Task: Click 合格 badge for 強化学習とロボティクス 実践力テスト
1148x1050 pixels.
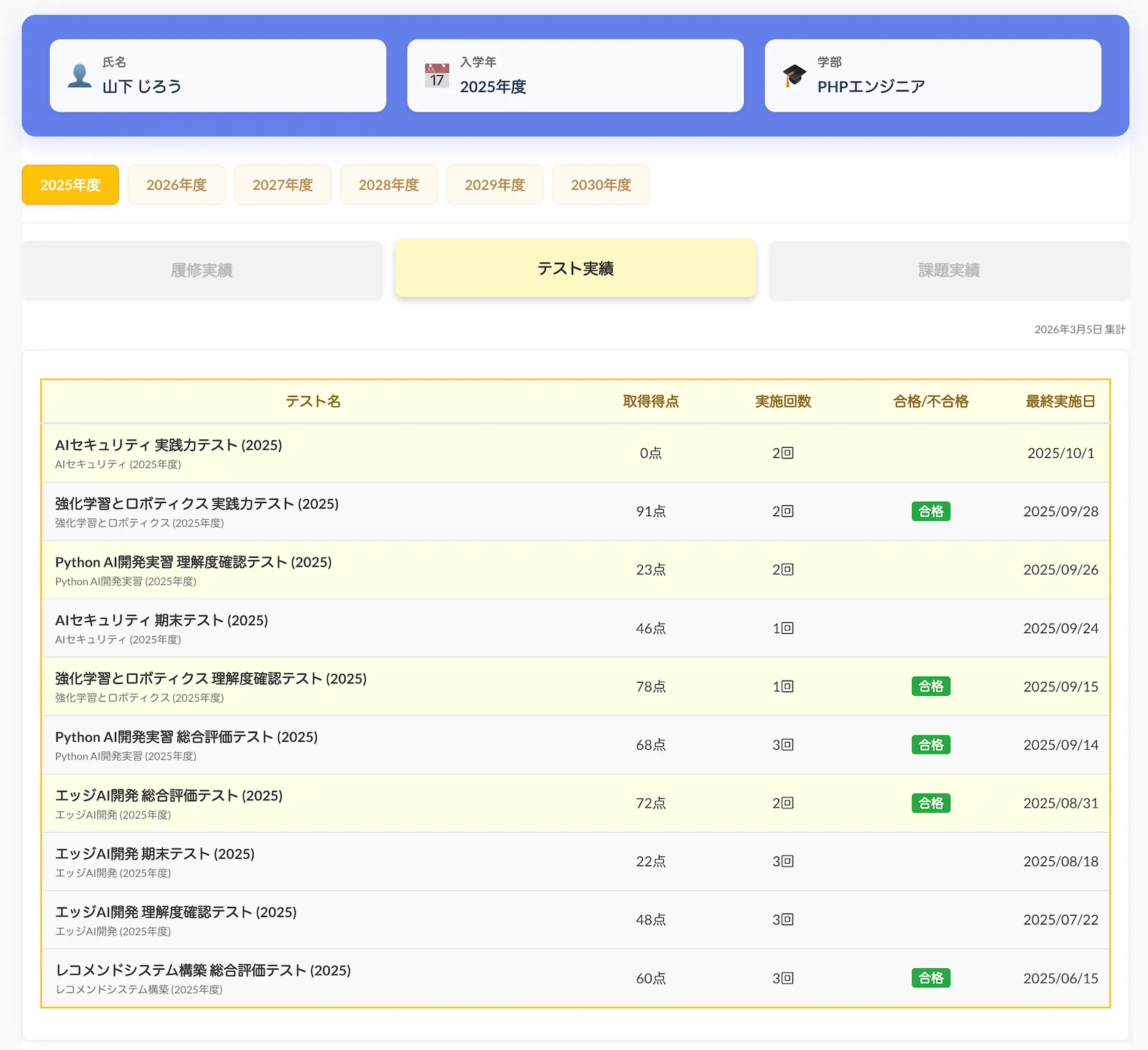Action: click(x=930, y=511)
